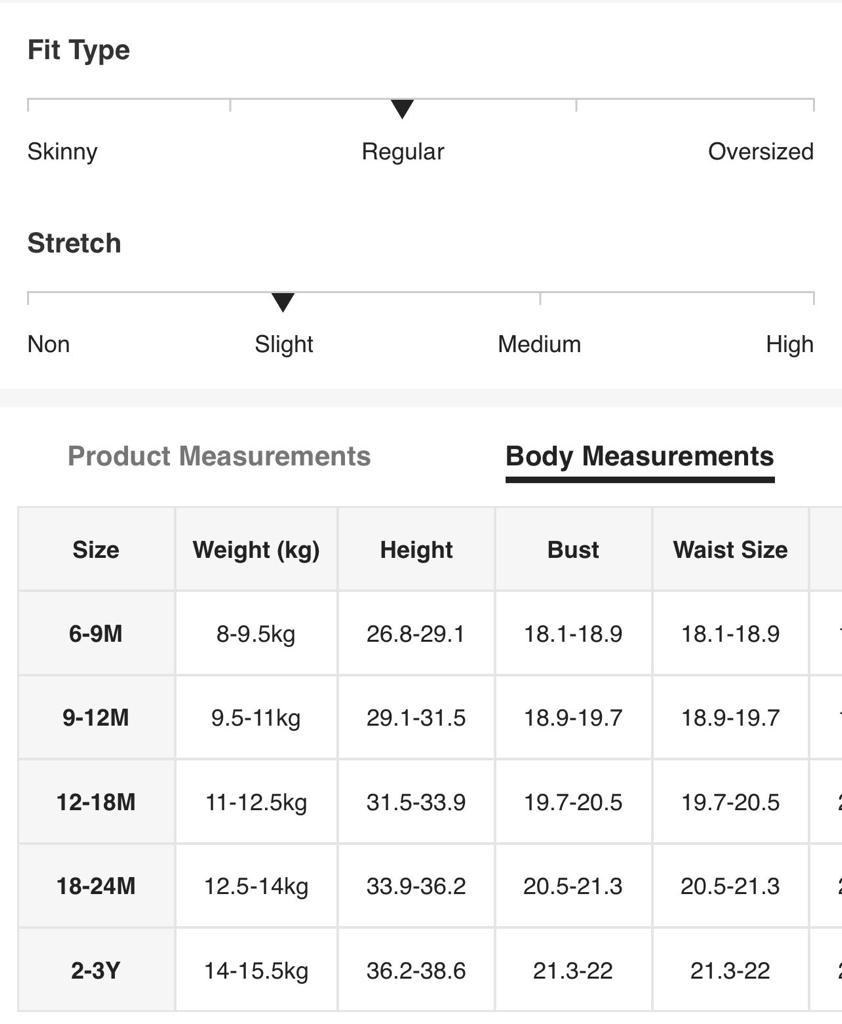This screenshot has width=842, height=1024.
Task: Click the Fit Type triangle marker
Action: click(x=402, y=109)
